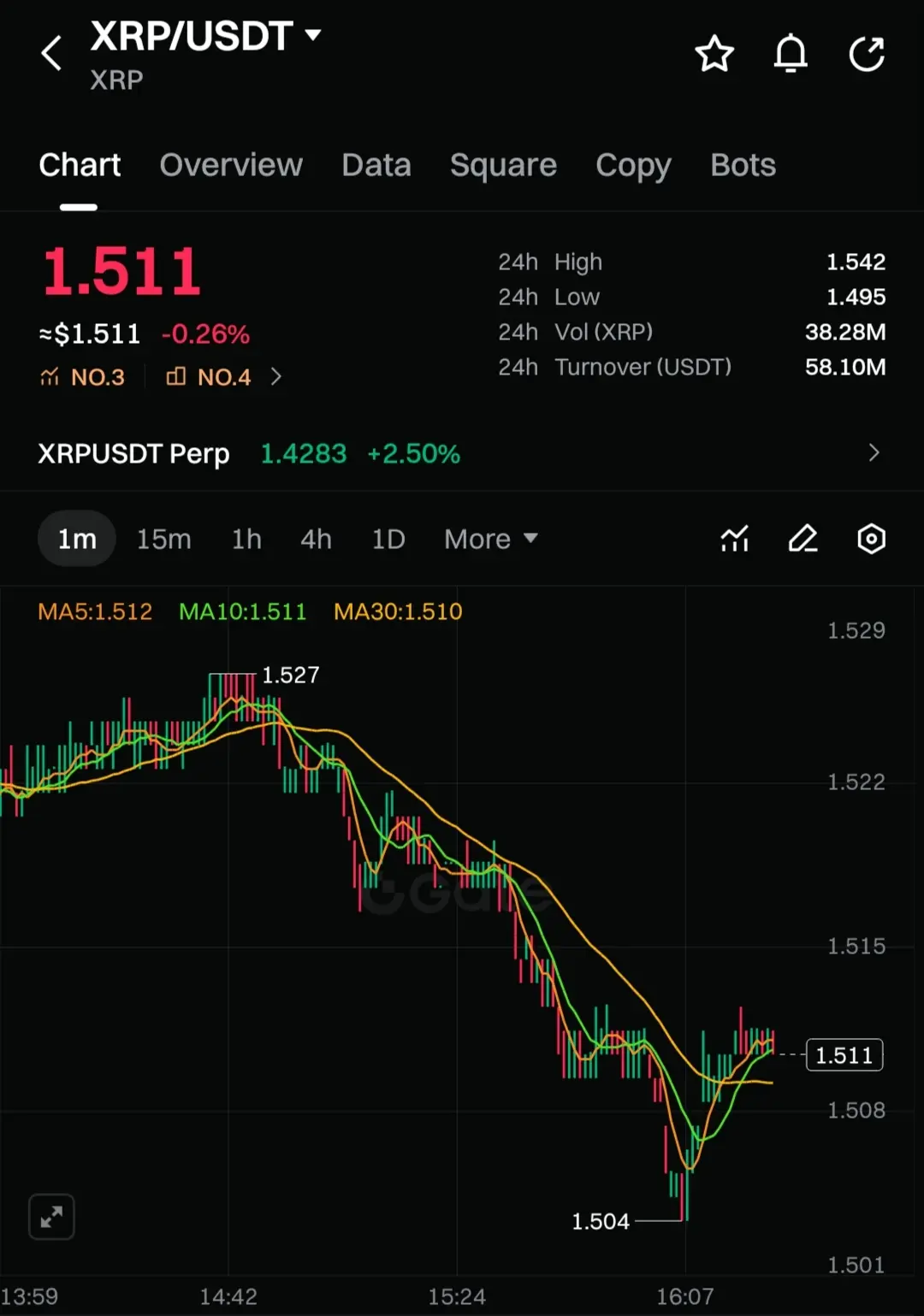Select the 4h timeframe

(316, 539)
